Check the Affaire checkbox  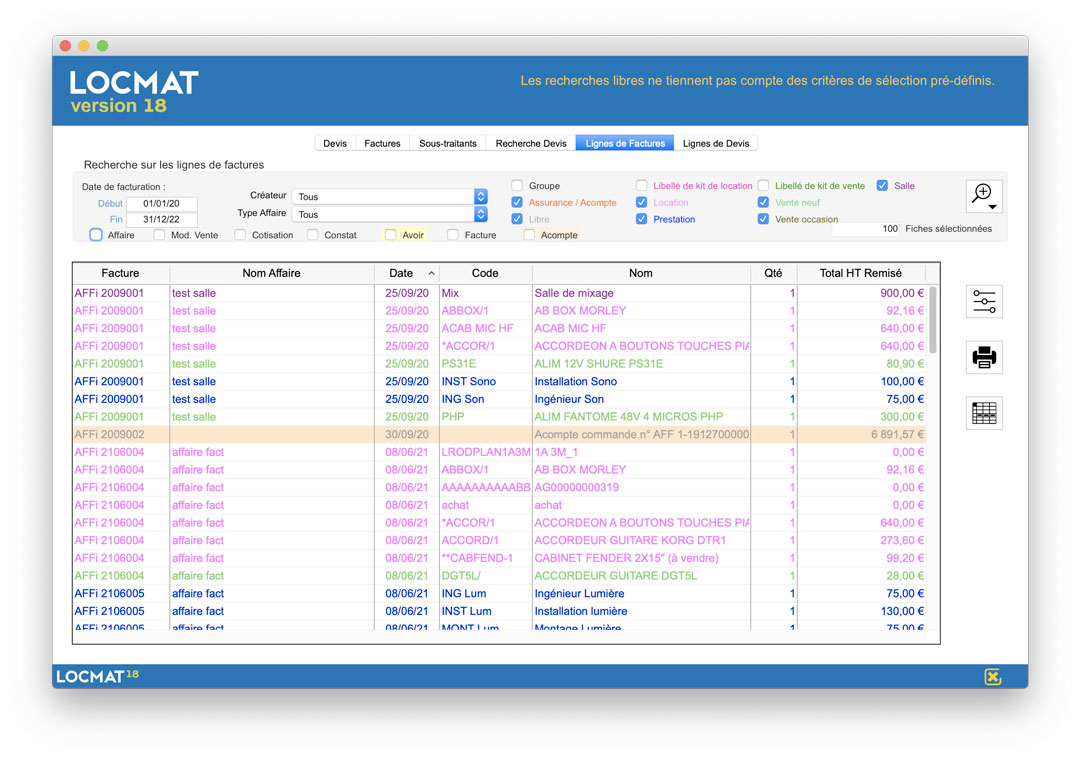click(x=96, y=235)
